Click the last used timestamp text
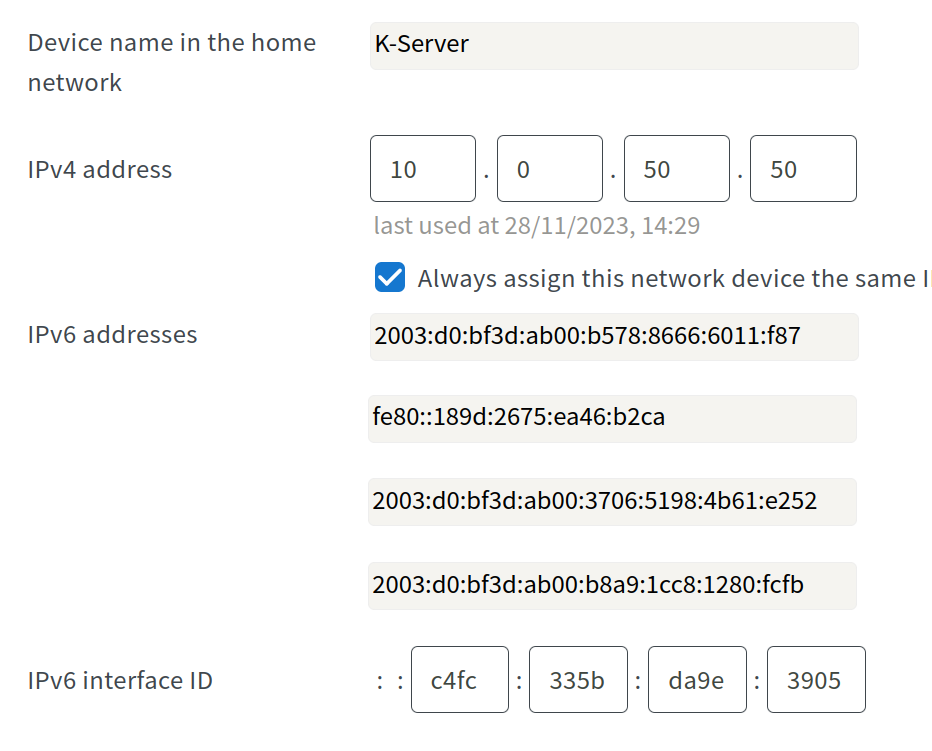Viewport: 932px width, 751px height. coord(536,225)
